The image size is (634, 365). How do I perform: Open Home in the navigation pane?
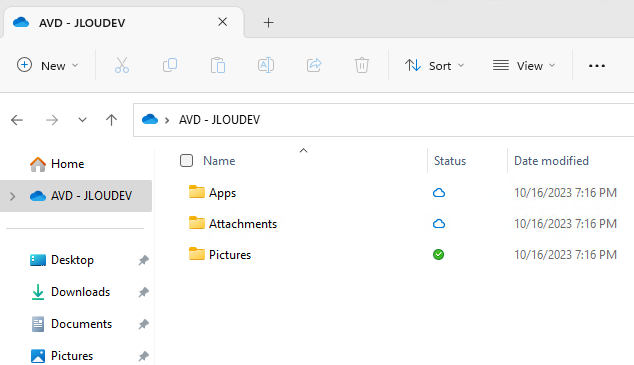(x=68, y=164)
